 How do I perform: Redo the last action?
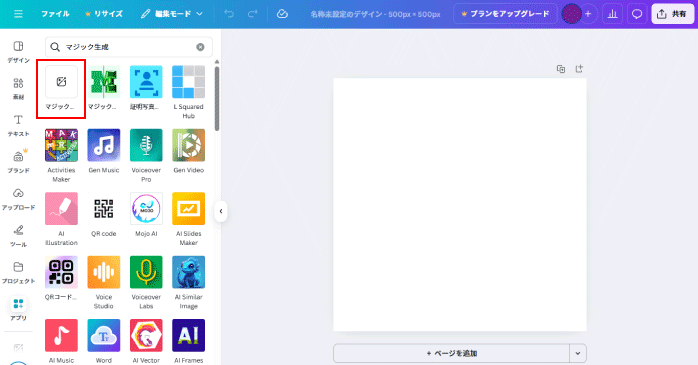click(x=252, y=14)
